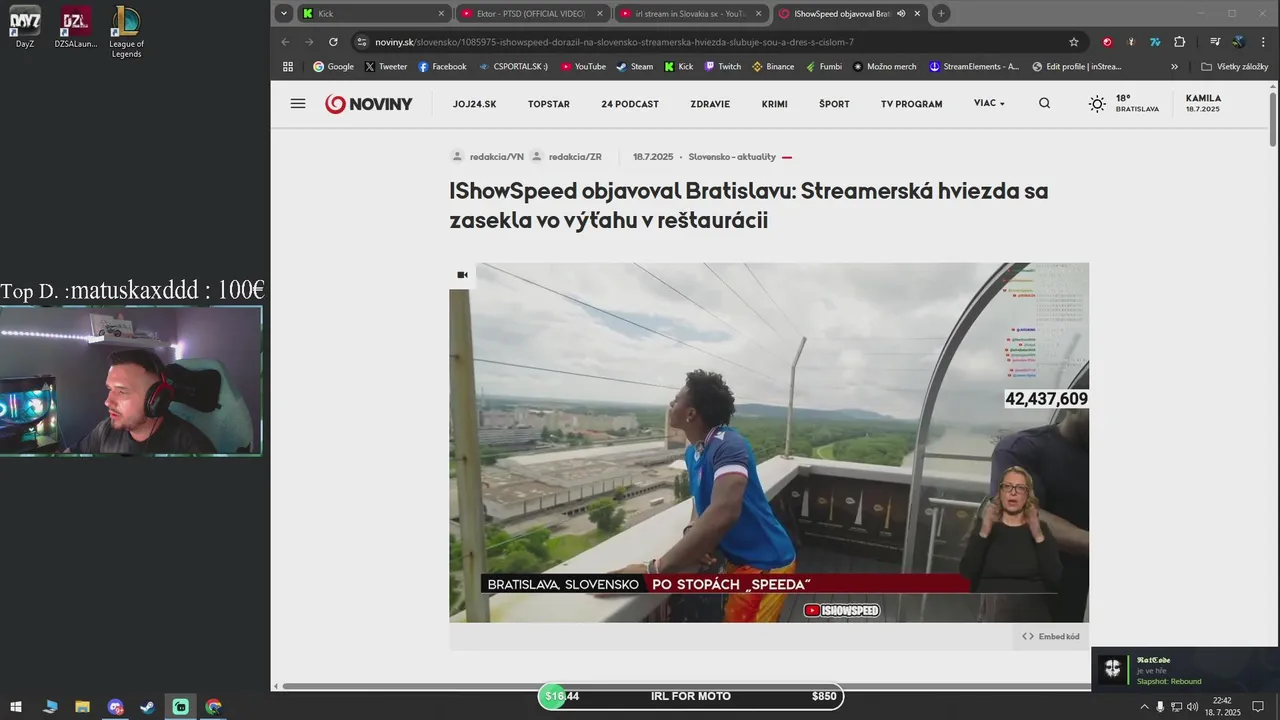View site information icon in address bar
1280x720 pixels.
pyautogui.click(x=362, y=42)
